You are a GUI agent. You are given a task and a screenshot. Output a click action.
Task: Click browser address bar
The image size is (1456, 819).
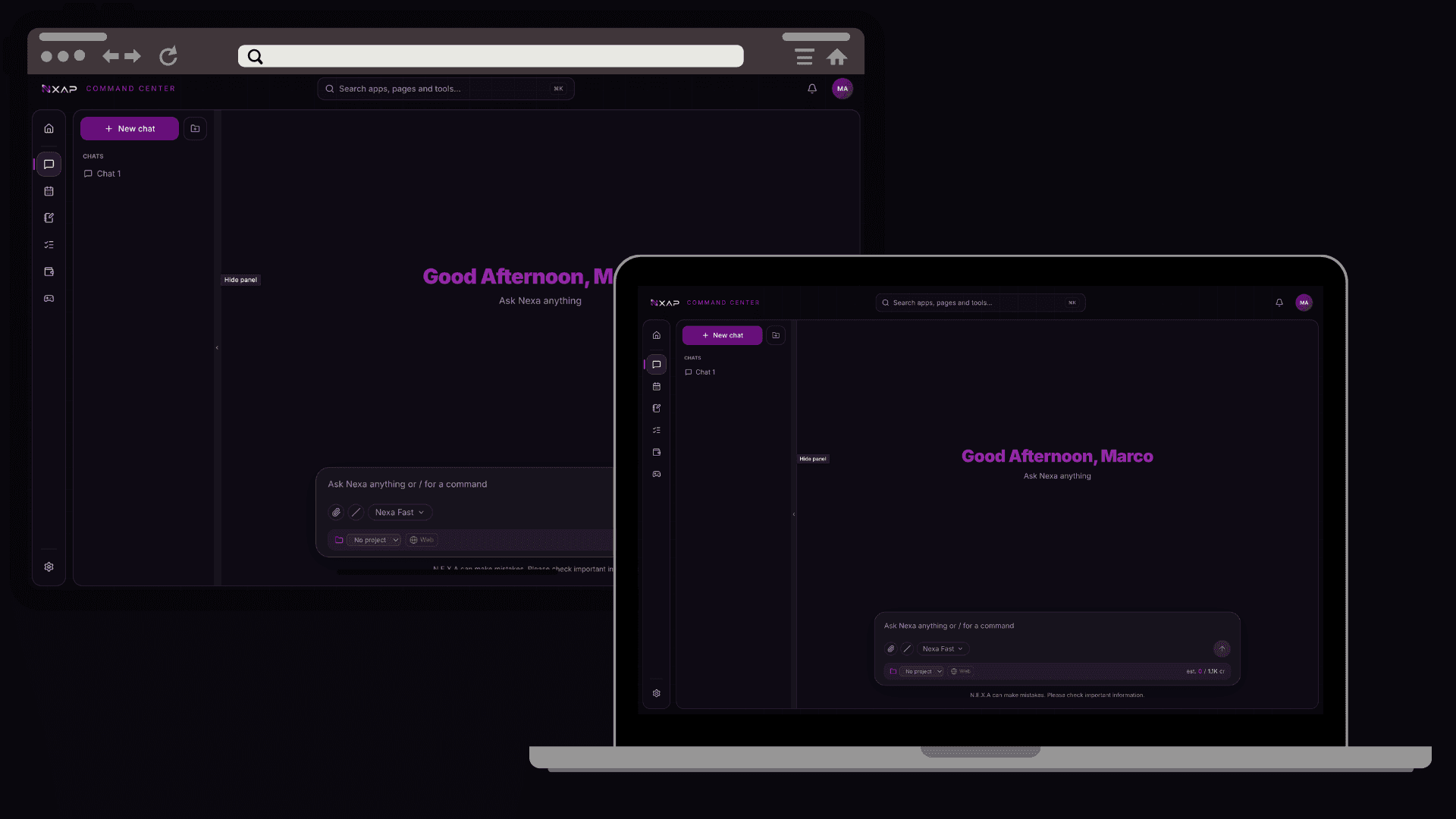(x=491, y=56)
